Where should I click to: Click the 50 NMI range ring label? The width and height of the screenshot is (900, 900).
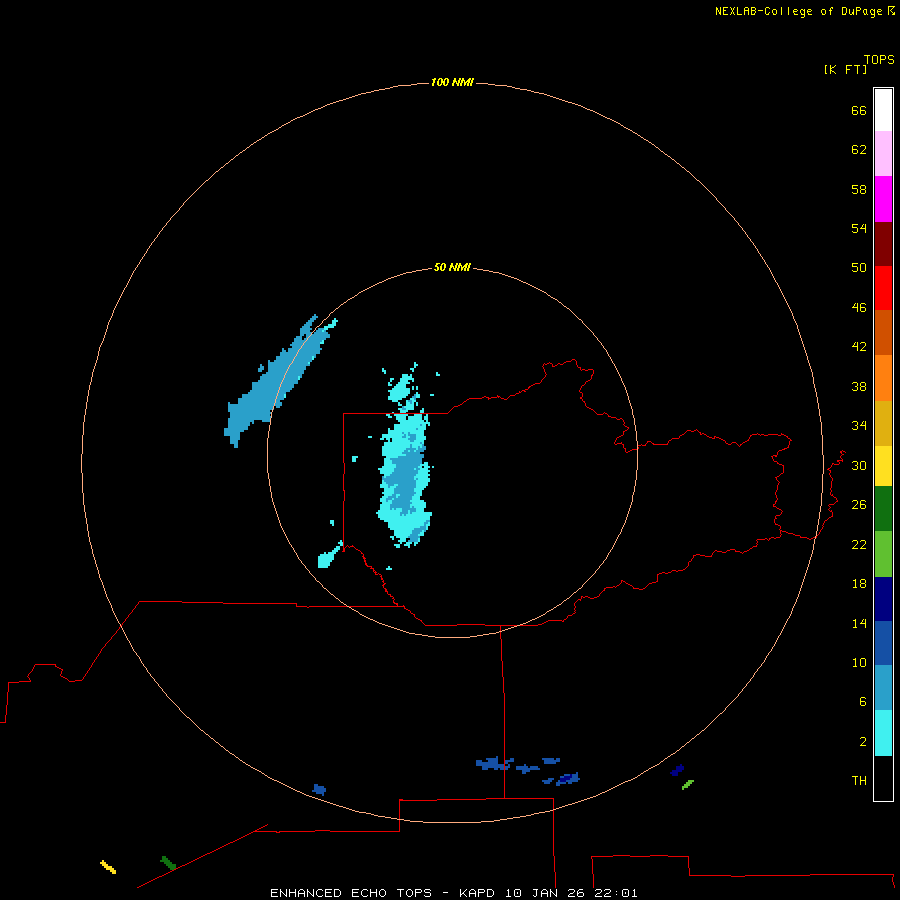coord(452,267)
